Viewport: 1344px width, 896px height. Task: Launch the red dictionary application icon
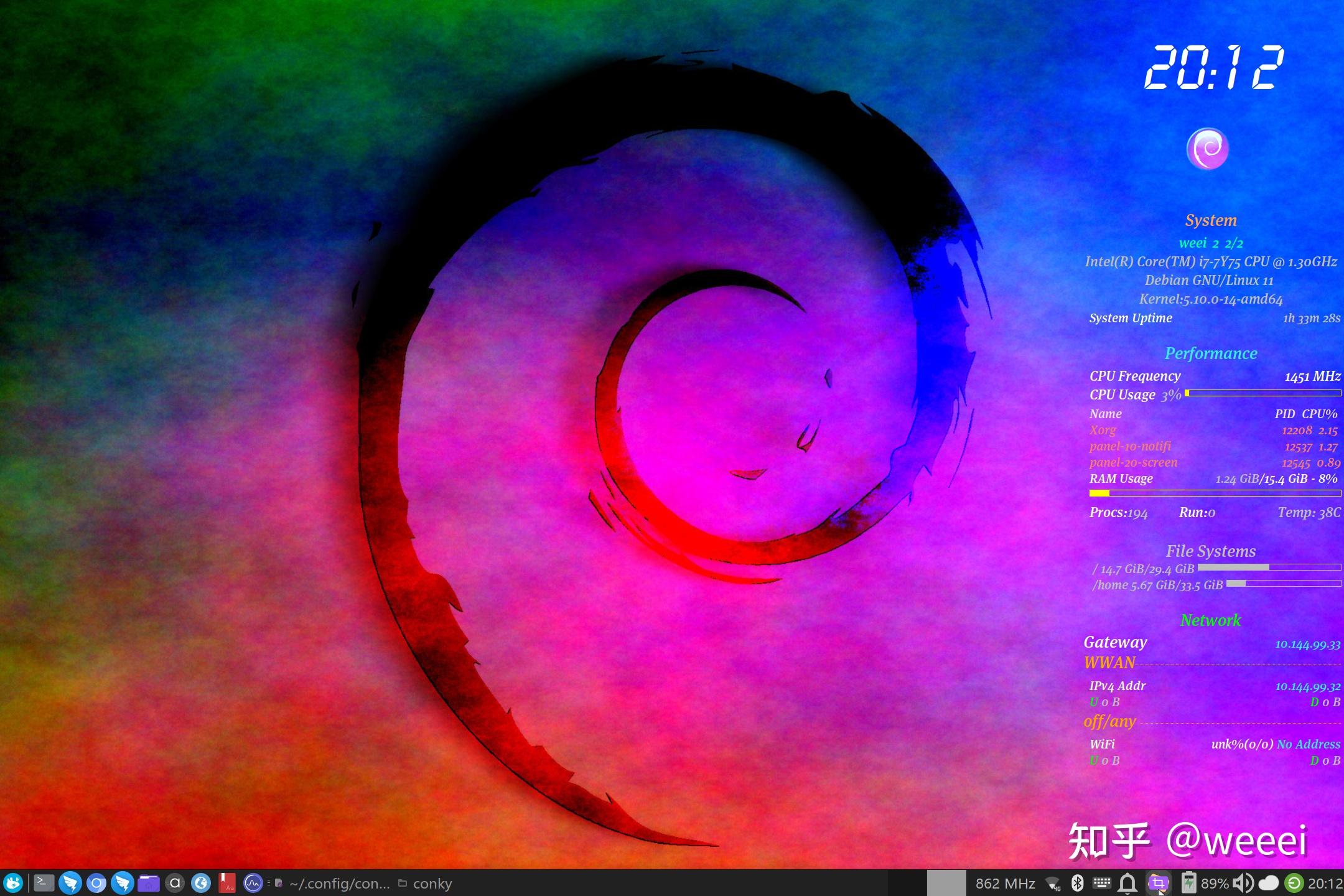click(x=226, y=883)
